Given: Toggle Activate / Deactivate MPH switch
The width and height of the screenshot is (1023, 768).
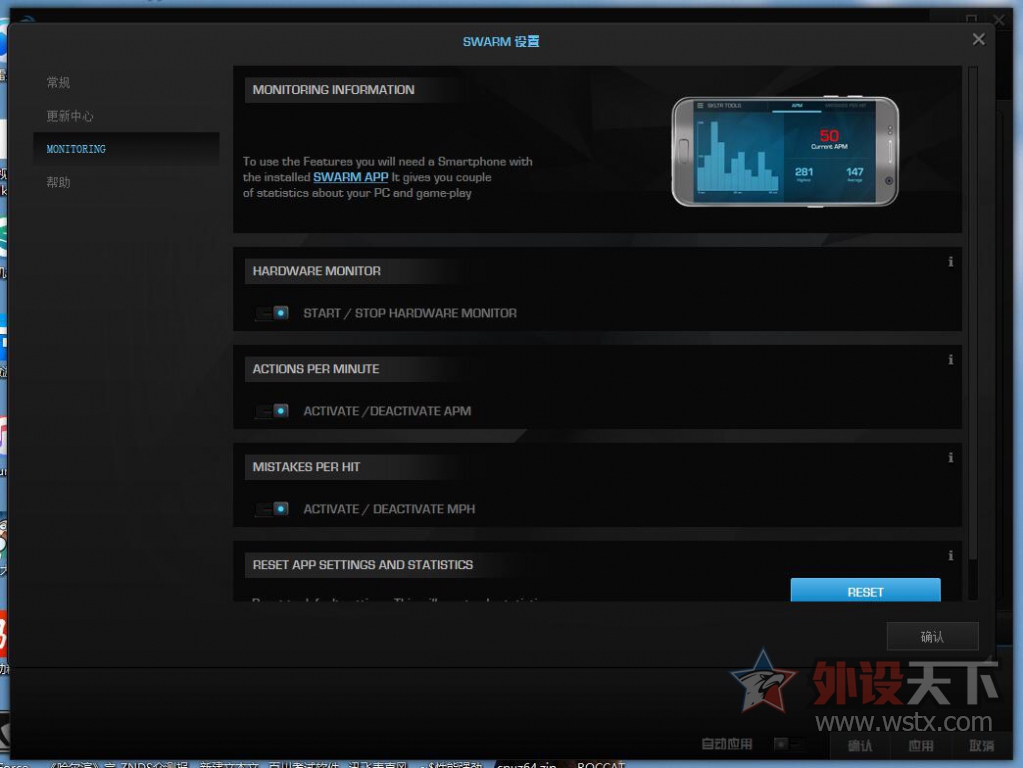Looking at the screenshot, I should pyautogui.click(x=272, y=509).
